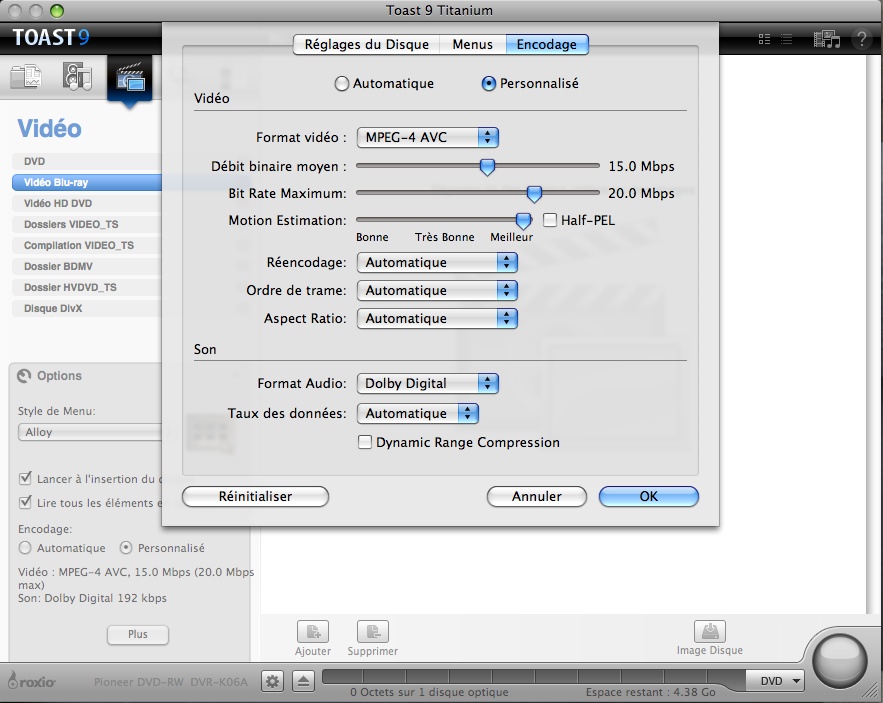The image size is (883, 703).
Task: Click the Supprimer remove icon
Action: pyautogui.click(x=373, y=631)
